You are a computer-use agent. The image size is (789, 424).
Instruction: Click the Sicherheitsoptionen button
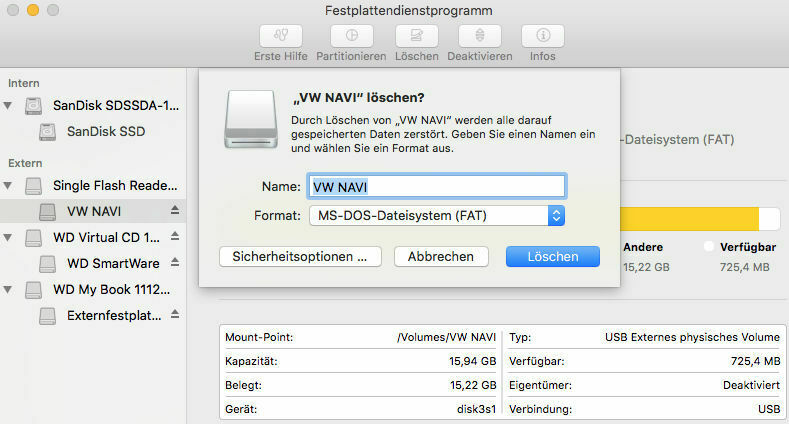[x=300, y=257]
